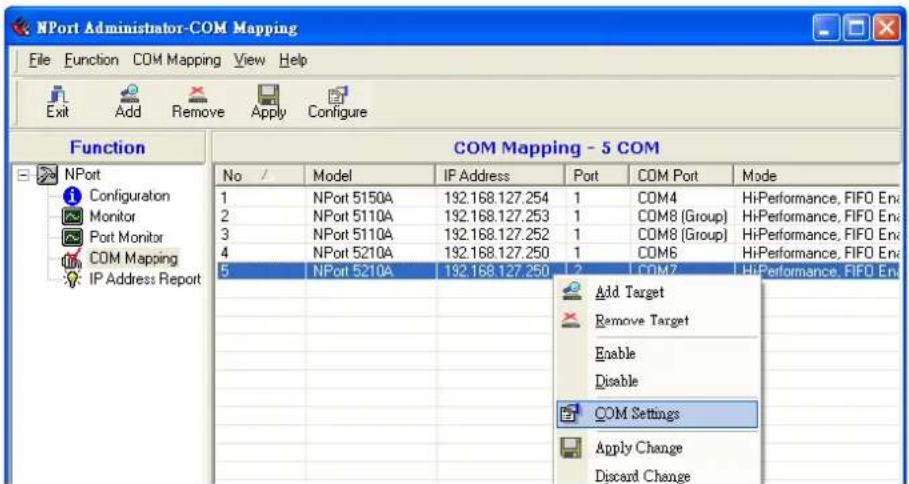
Task: Open the View menu
Action: [x=249, y=60]
